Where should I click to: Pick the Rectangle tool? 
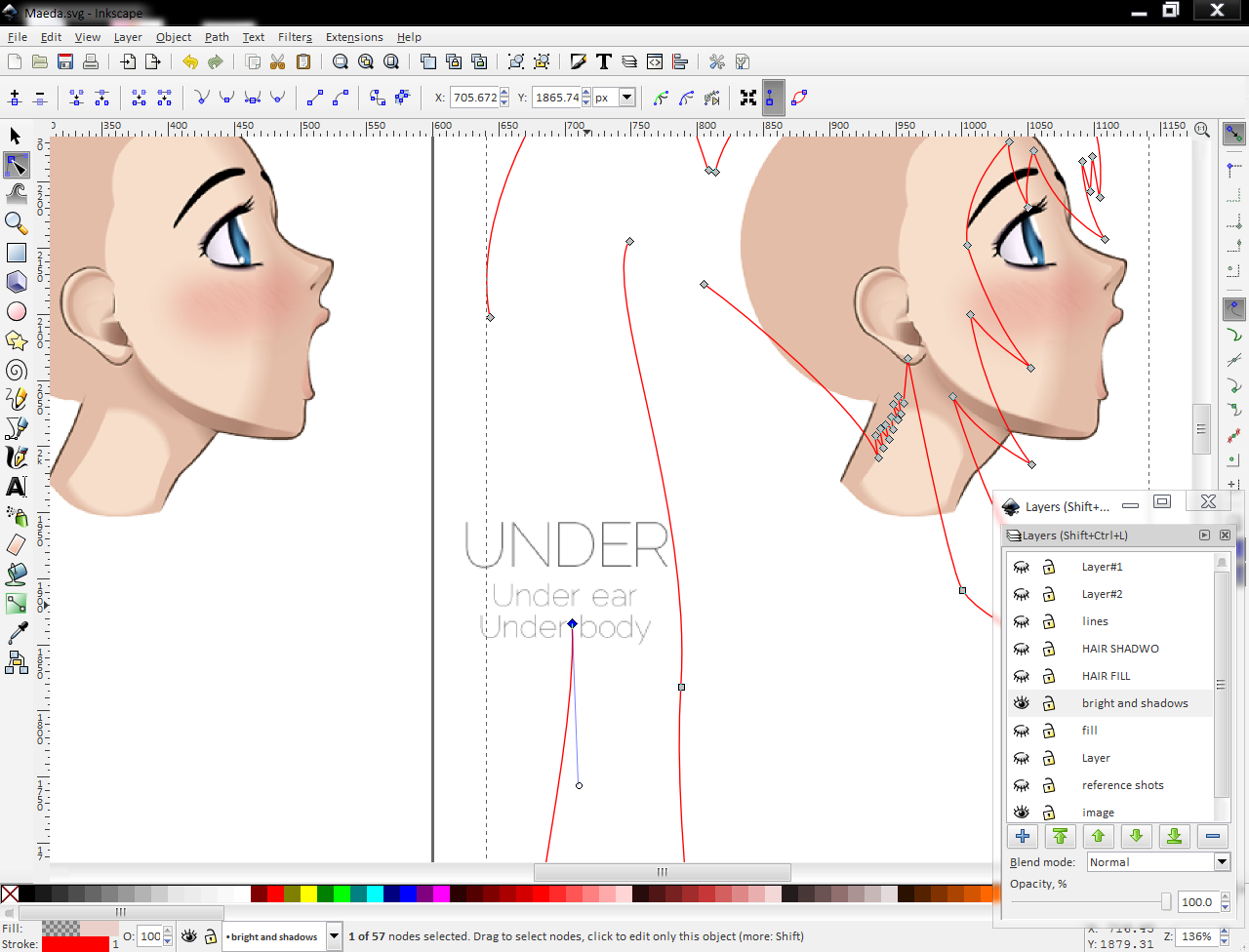[17, 253]
